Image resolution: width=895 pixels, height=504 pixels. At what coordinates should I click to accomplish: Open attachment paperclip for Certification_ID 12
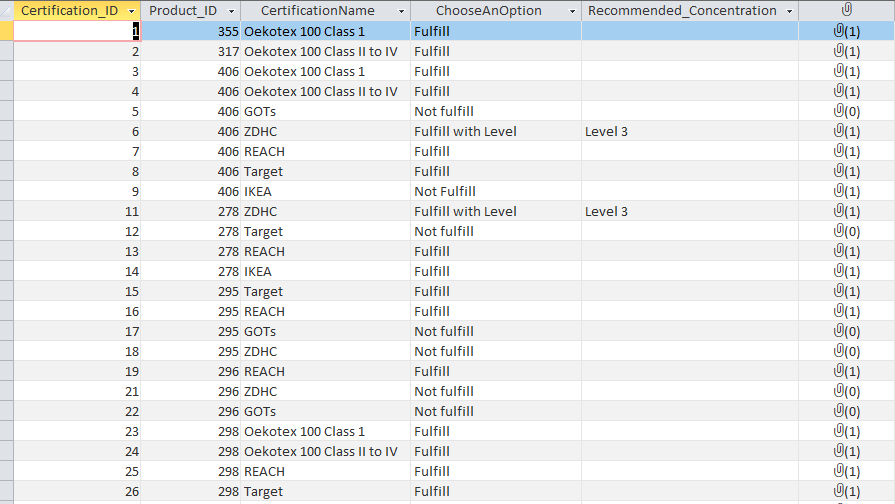pos(838,231)
